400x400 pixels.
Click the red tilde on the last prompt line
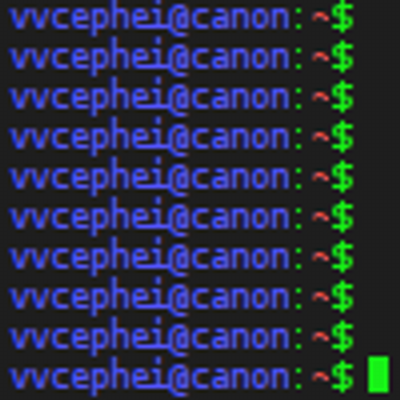[321, 376]
